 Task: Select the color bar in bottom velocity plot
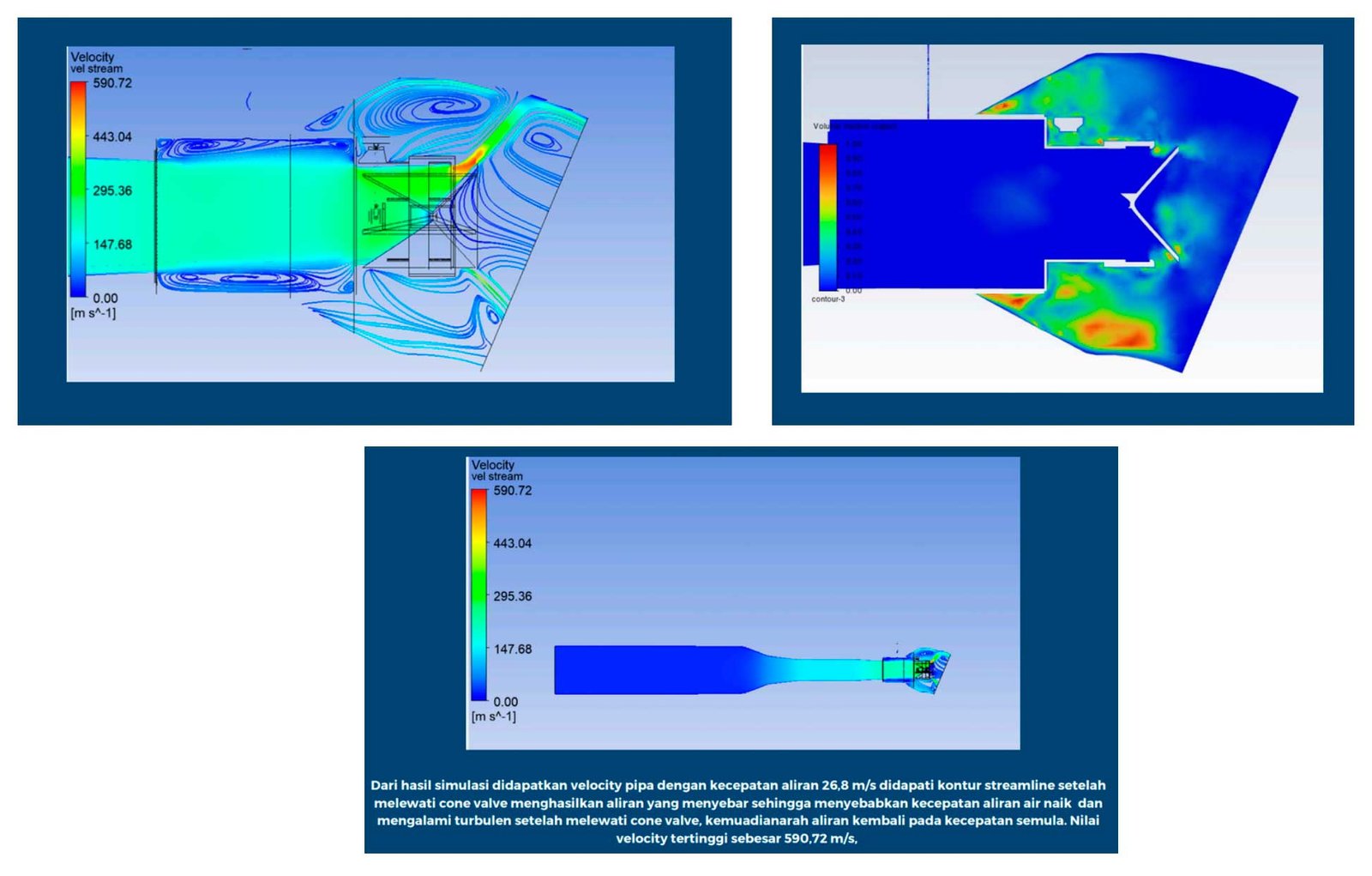[478, 595]
